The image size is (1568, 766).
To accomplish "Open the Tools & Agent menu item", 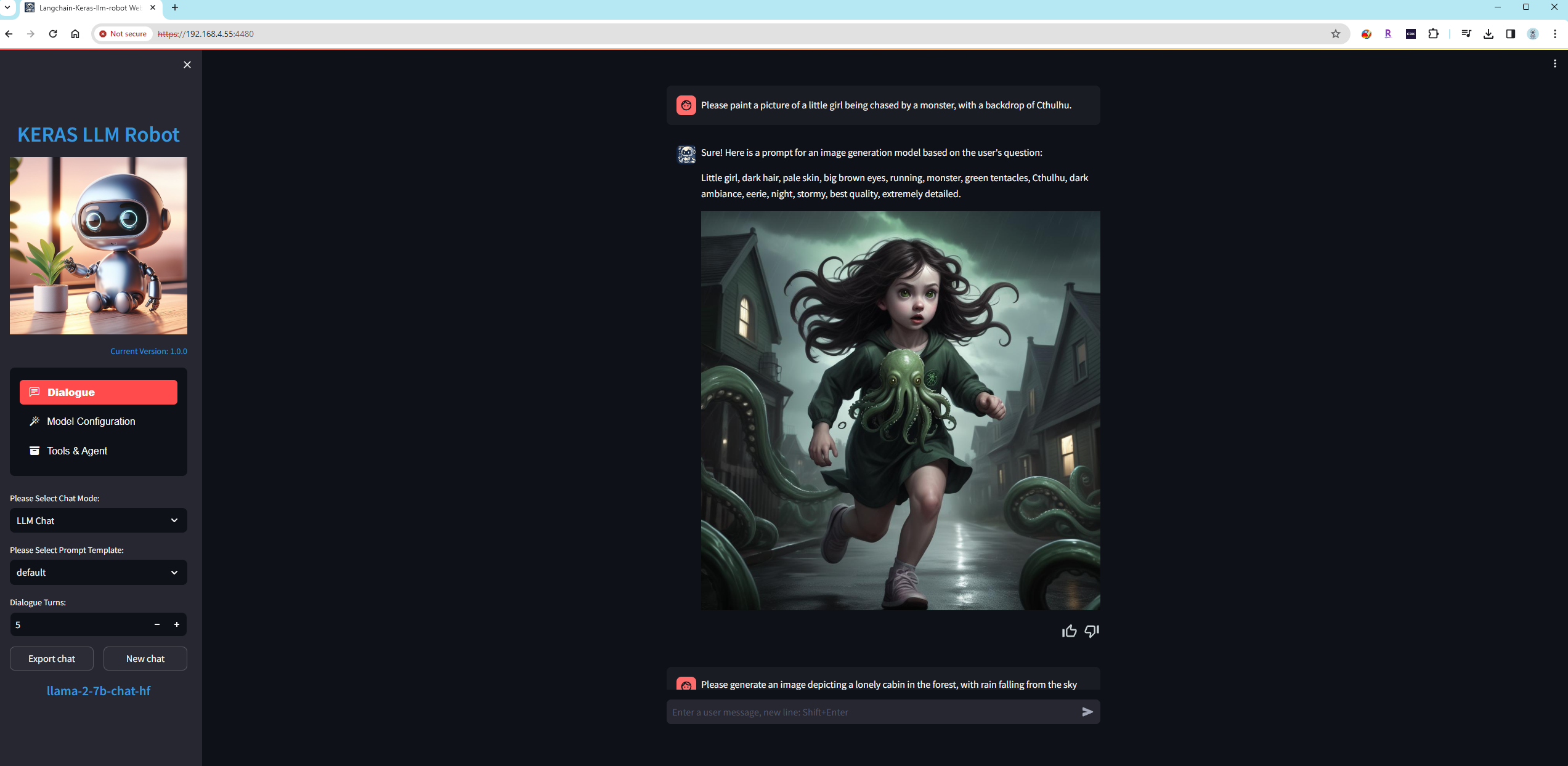I will 77,451.
